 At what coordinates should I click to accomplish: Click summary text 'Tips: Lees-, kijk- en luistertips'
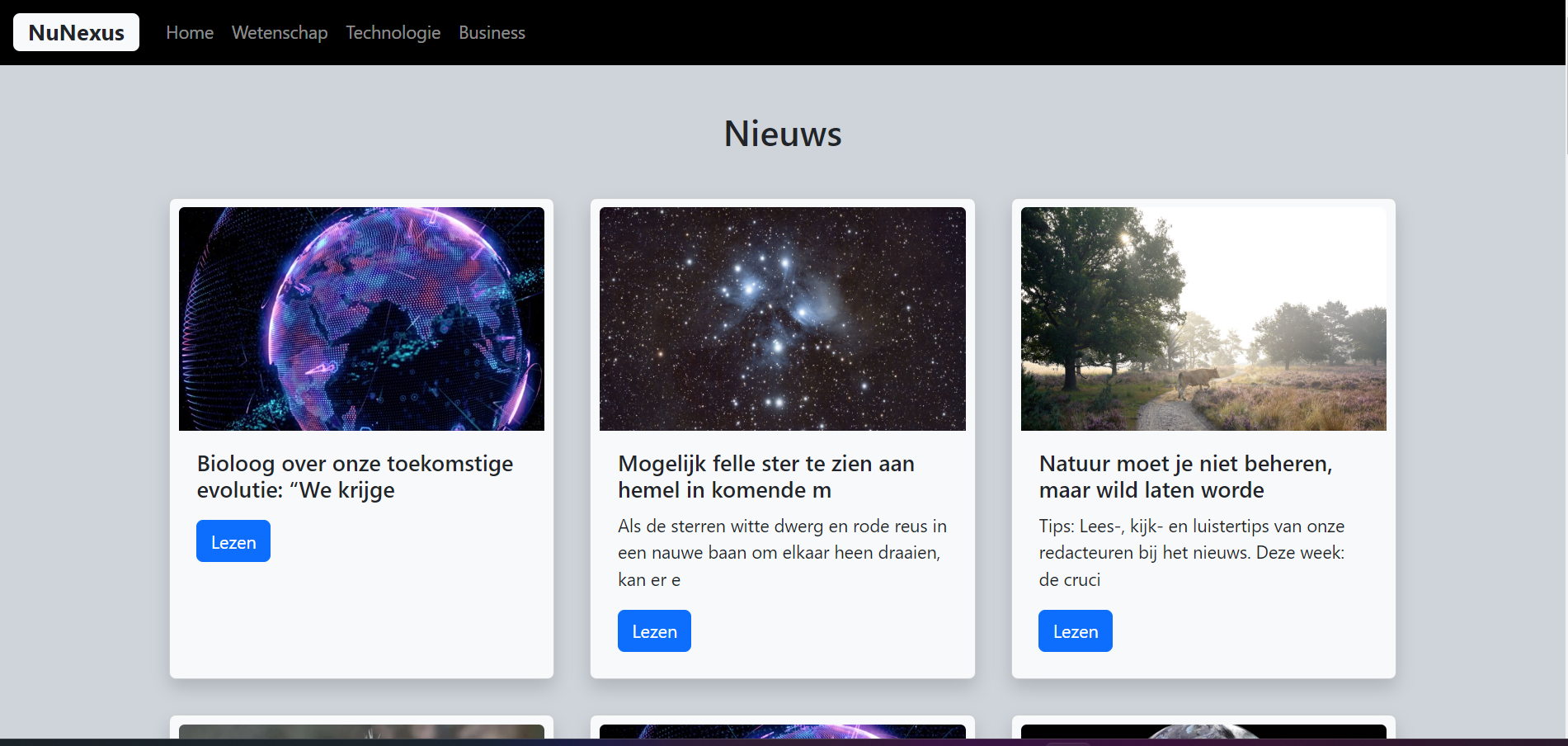pyautogui.click(x=1192, y=553)
